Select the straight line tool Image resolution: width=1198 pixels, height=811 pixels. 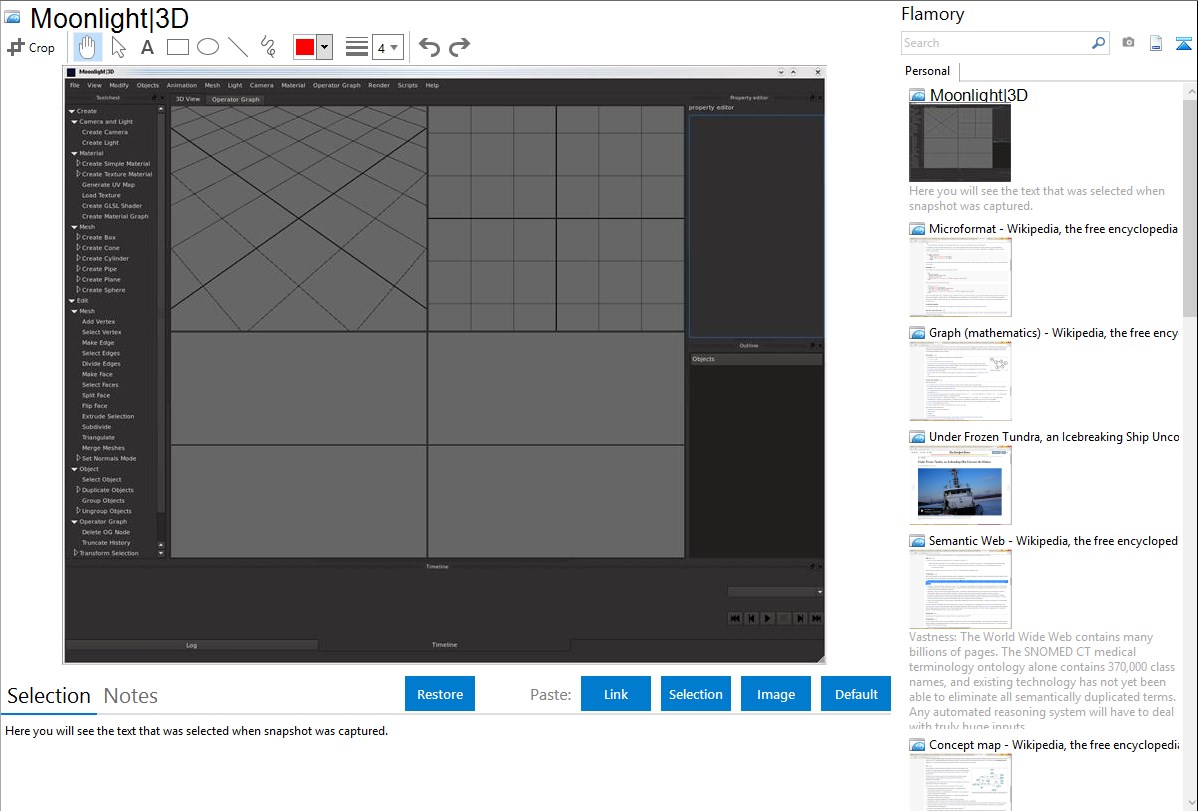click(x=238, y=47)
